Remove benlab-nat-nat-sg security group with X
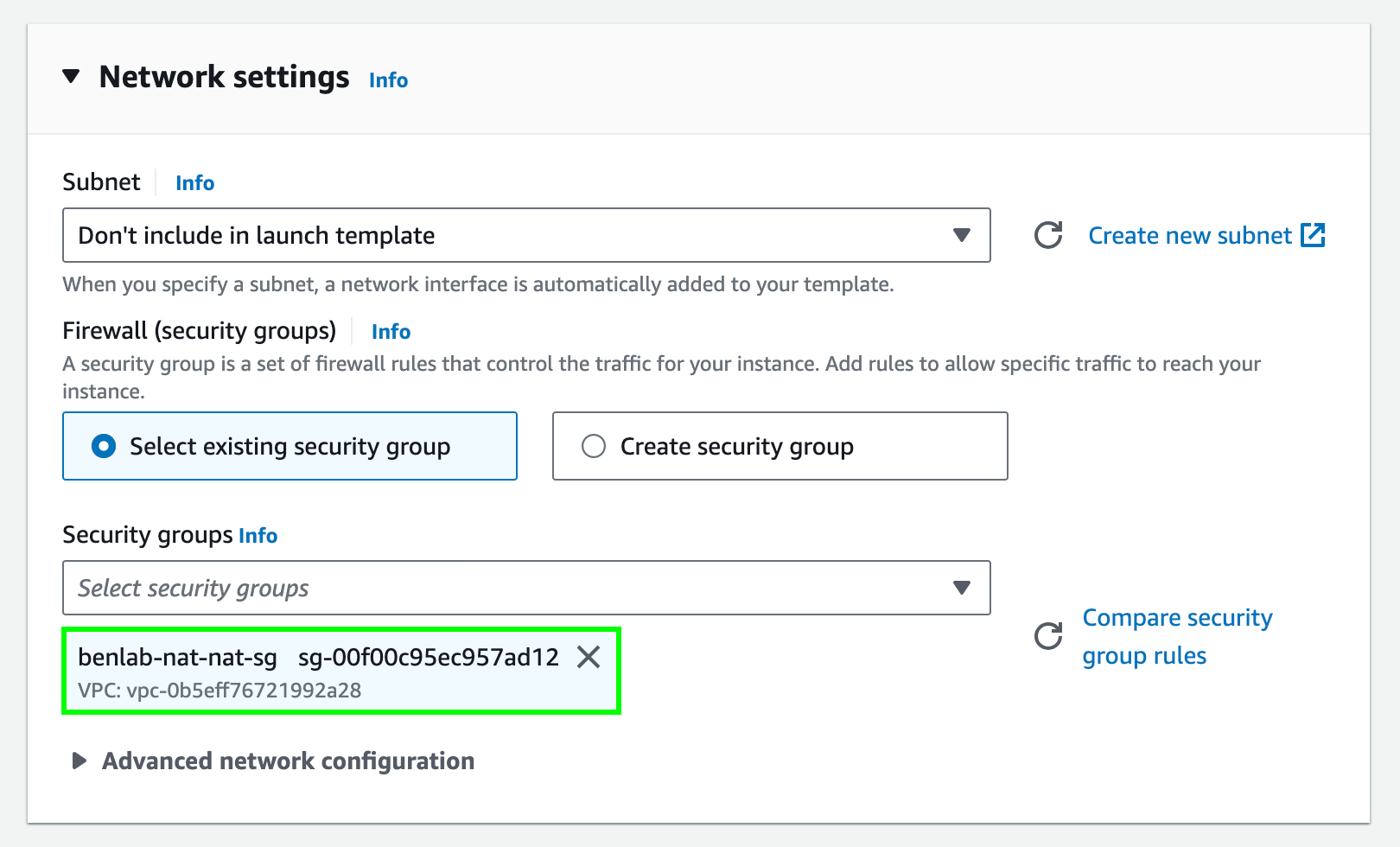The height and width of the screenshot is (847, 1400). 589,657
